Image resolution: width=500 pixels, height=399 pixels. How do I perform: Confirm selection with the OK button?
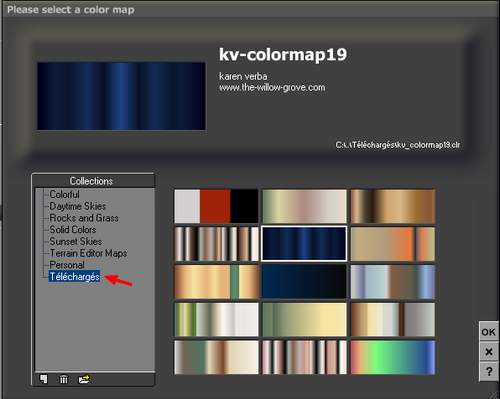[x=488, y=332]
